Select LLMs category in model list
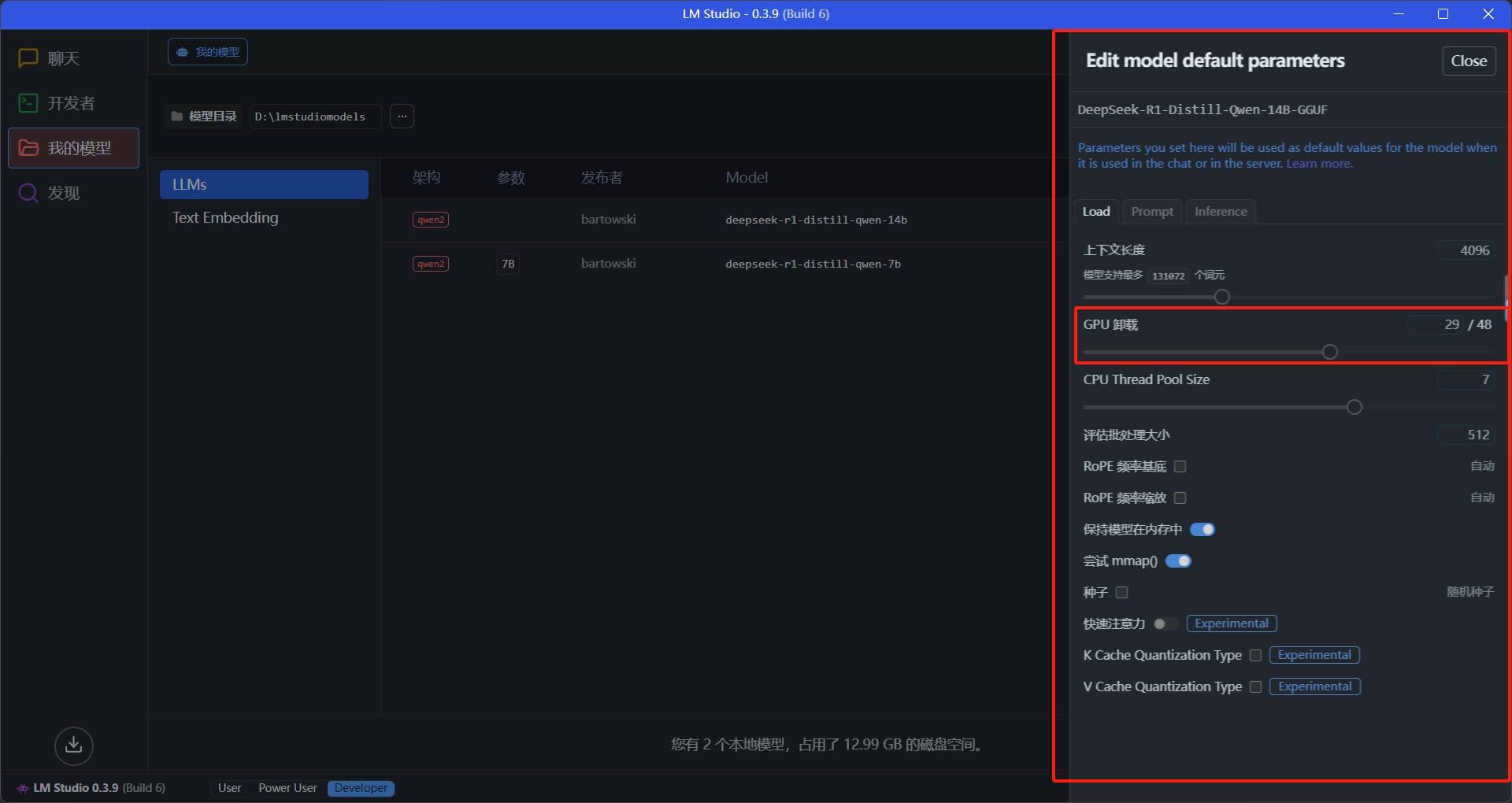The height and width of the screenshot is (803, 1512). coord(264,185)
